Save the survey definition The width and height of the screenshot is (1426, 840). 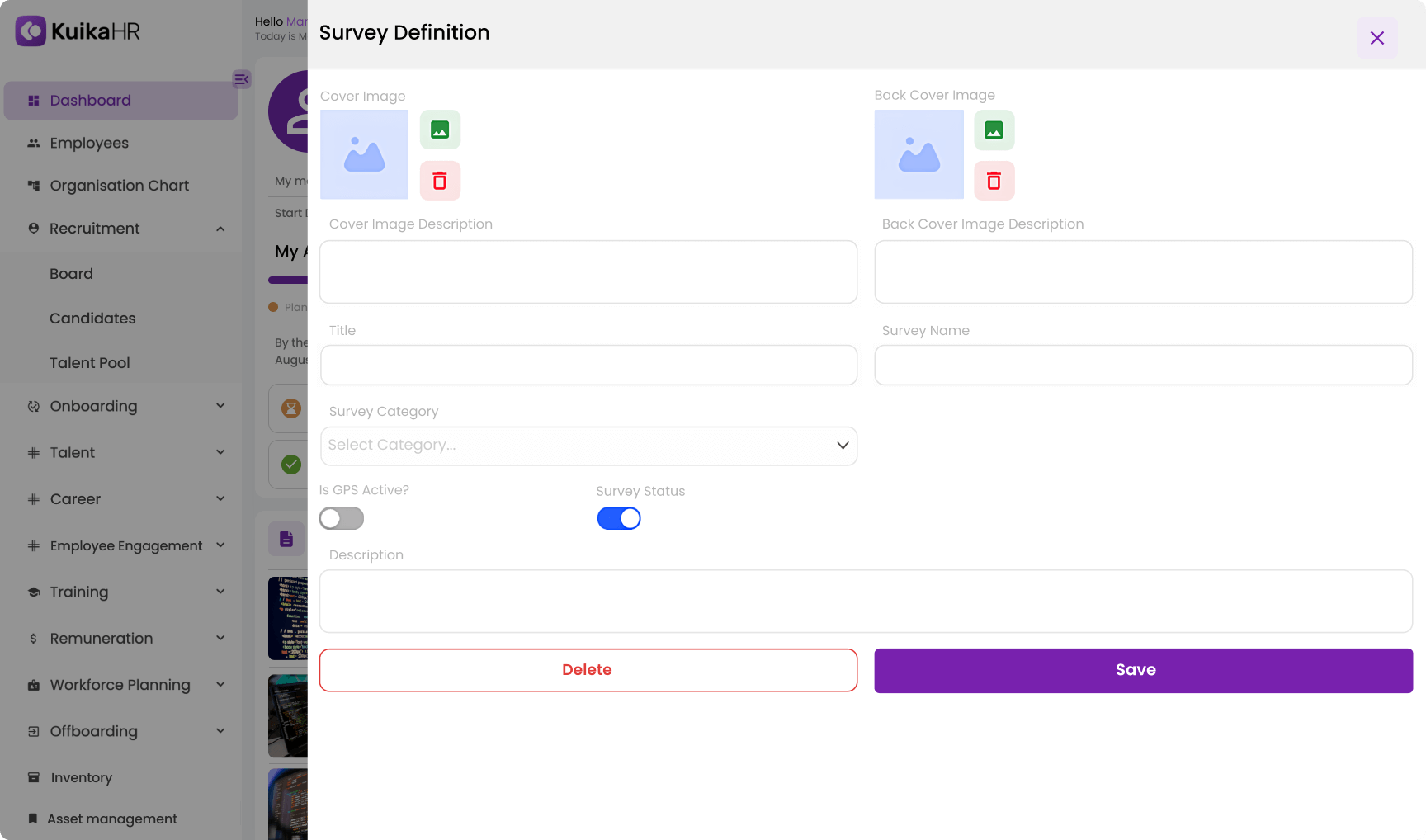(x=1136, y=670)
